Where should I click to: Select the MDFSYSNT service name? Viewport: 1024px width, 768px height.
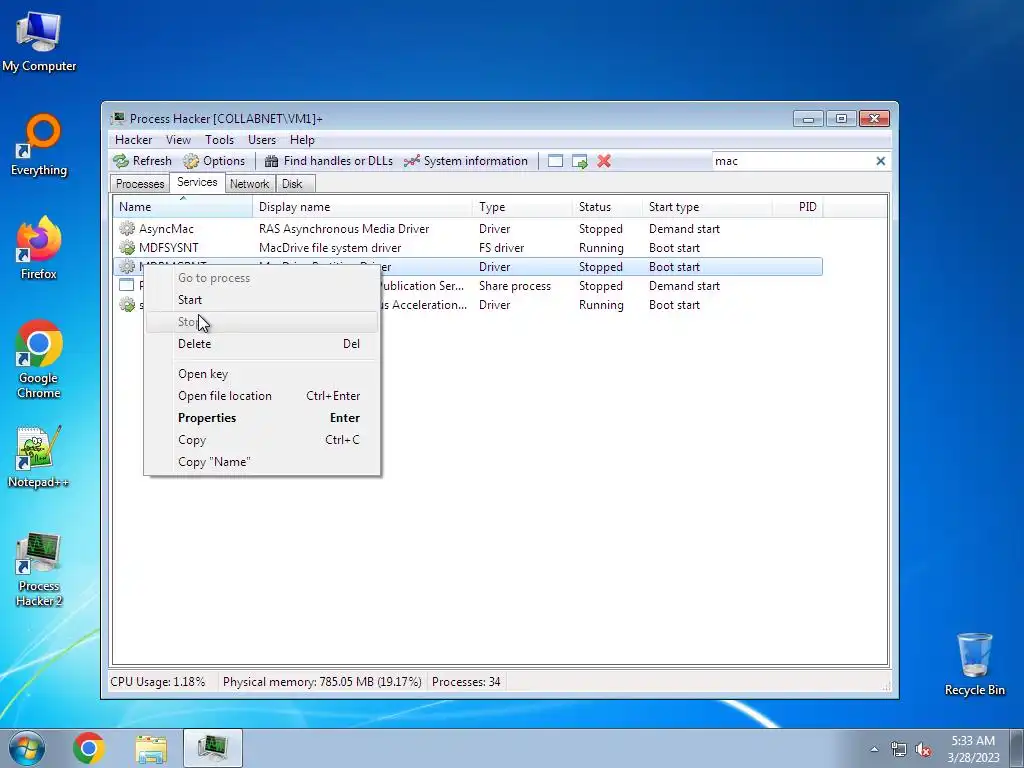coord(168,248)
